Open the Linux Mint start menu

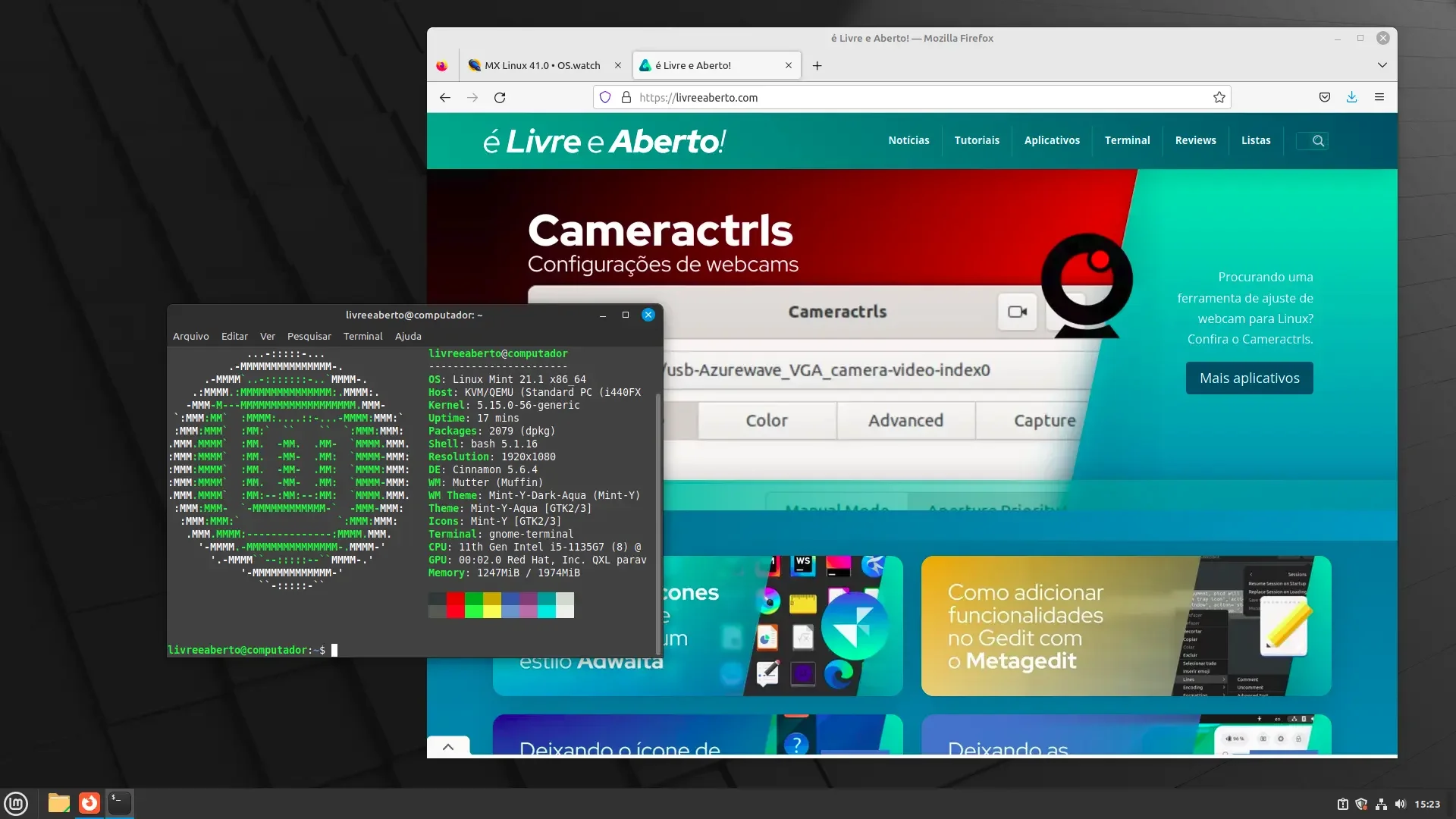pos(16,803)
